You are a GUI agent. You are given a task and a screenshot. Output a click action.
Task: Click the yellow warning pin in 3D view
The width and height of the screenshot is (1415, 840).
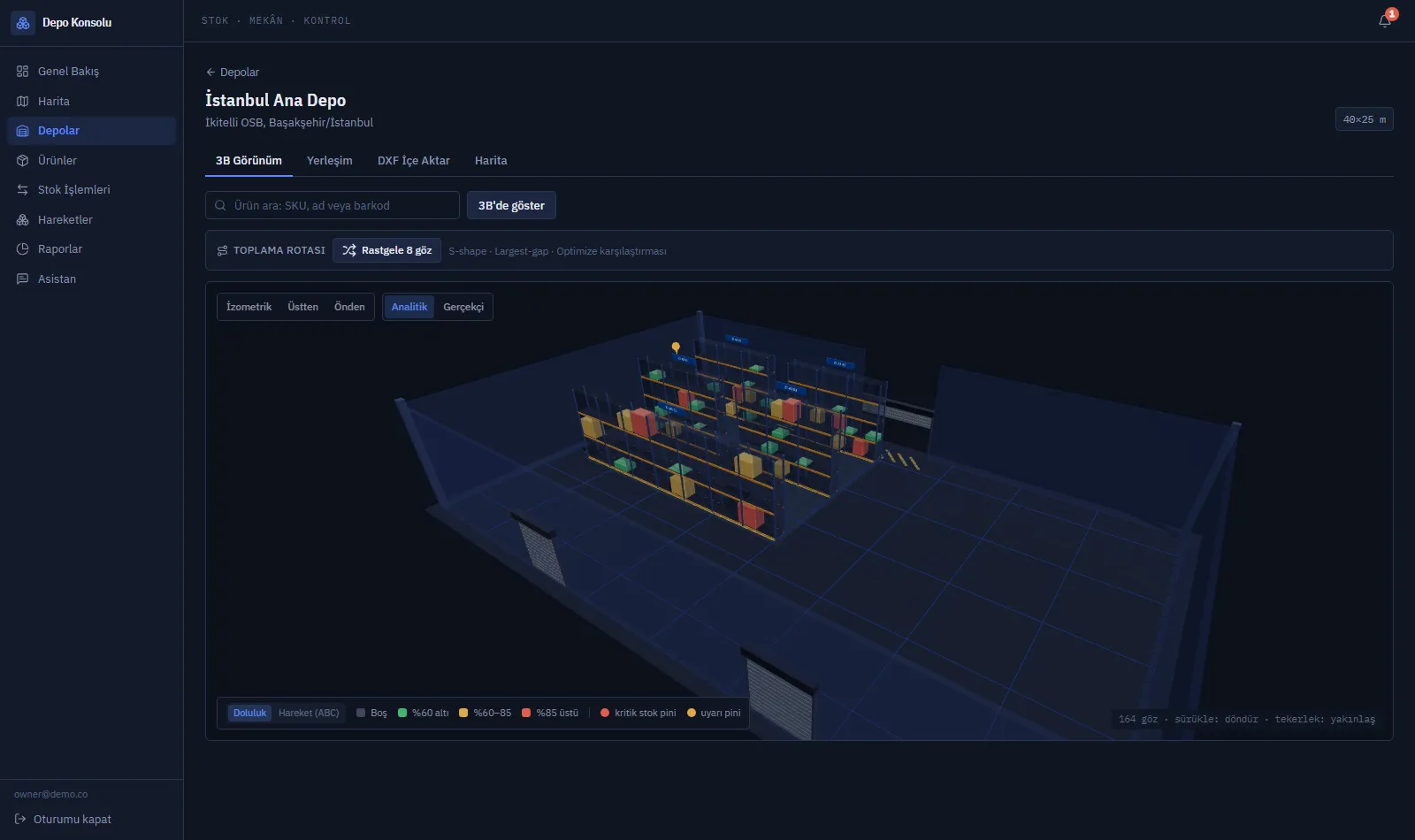(676, 347)
